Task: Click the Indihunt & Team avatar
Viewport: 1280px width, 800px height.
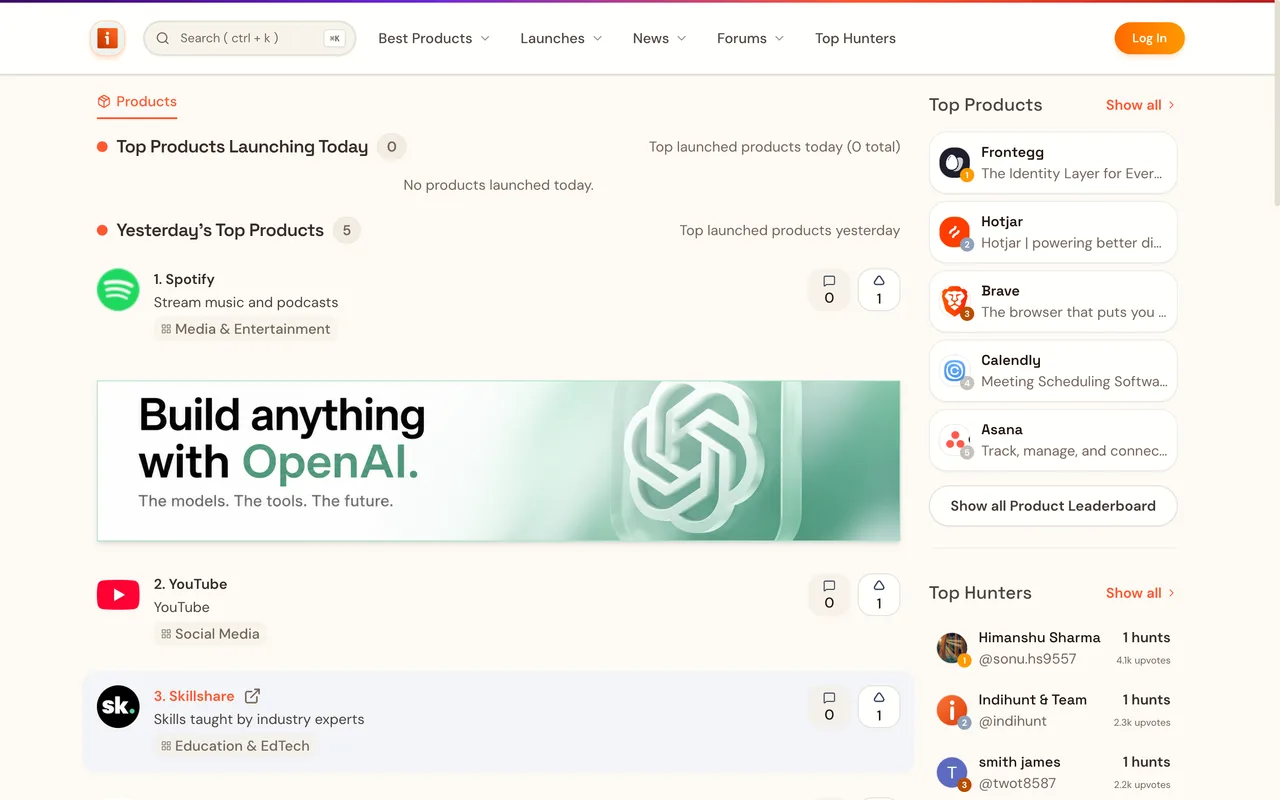Action: pyautogui.click(x=952, y=710)
